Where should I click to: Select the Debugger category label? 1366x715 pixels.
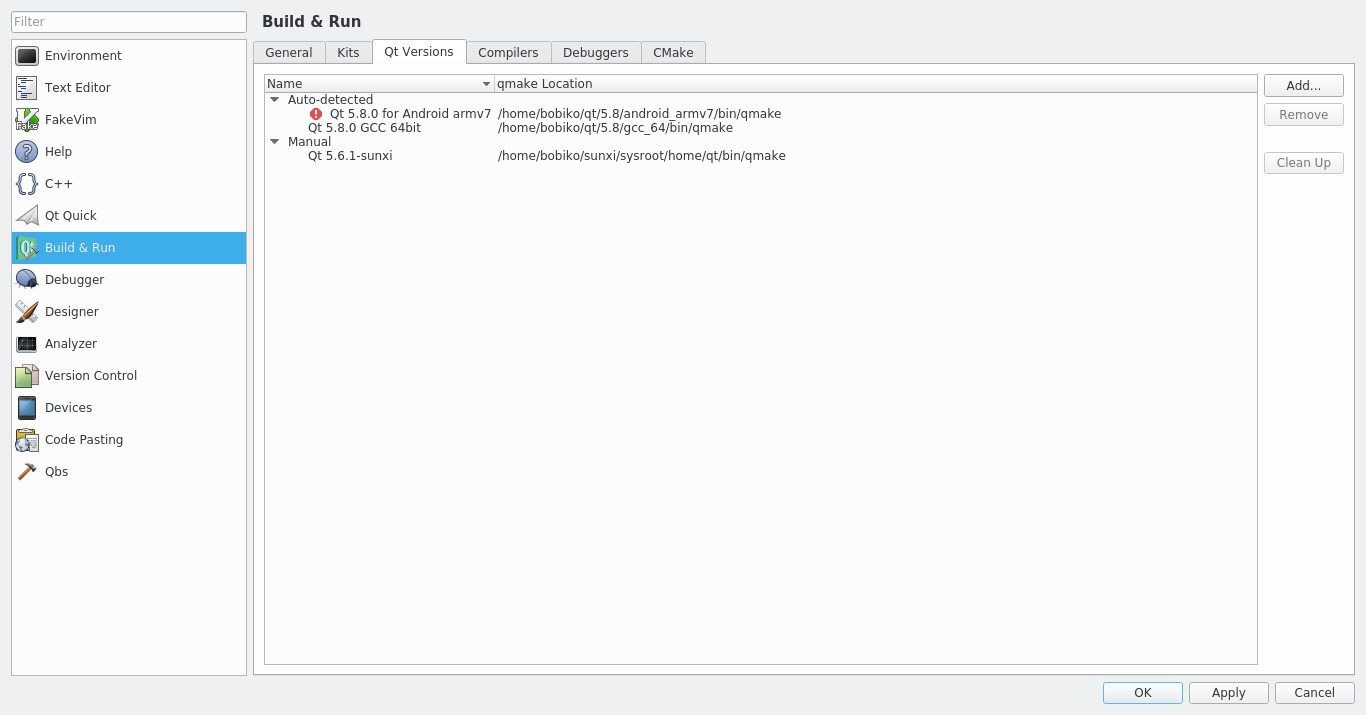74,280
